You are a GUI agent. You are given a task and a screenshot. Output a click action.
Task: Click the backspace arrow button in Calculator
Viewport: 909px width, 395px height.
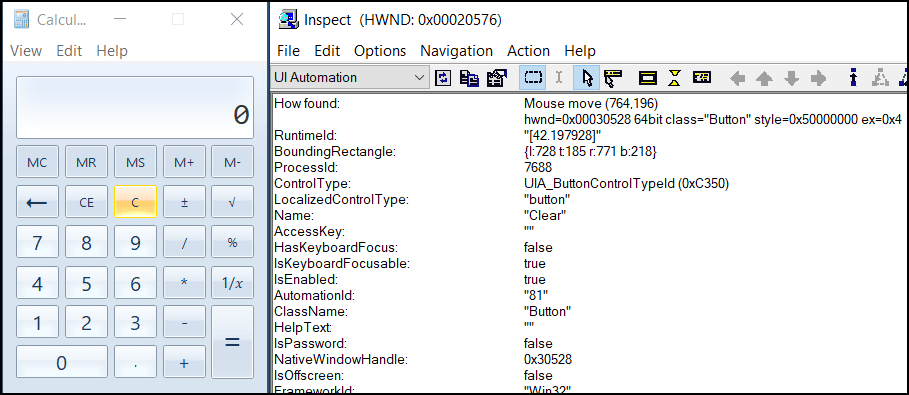point(37,202)
